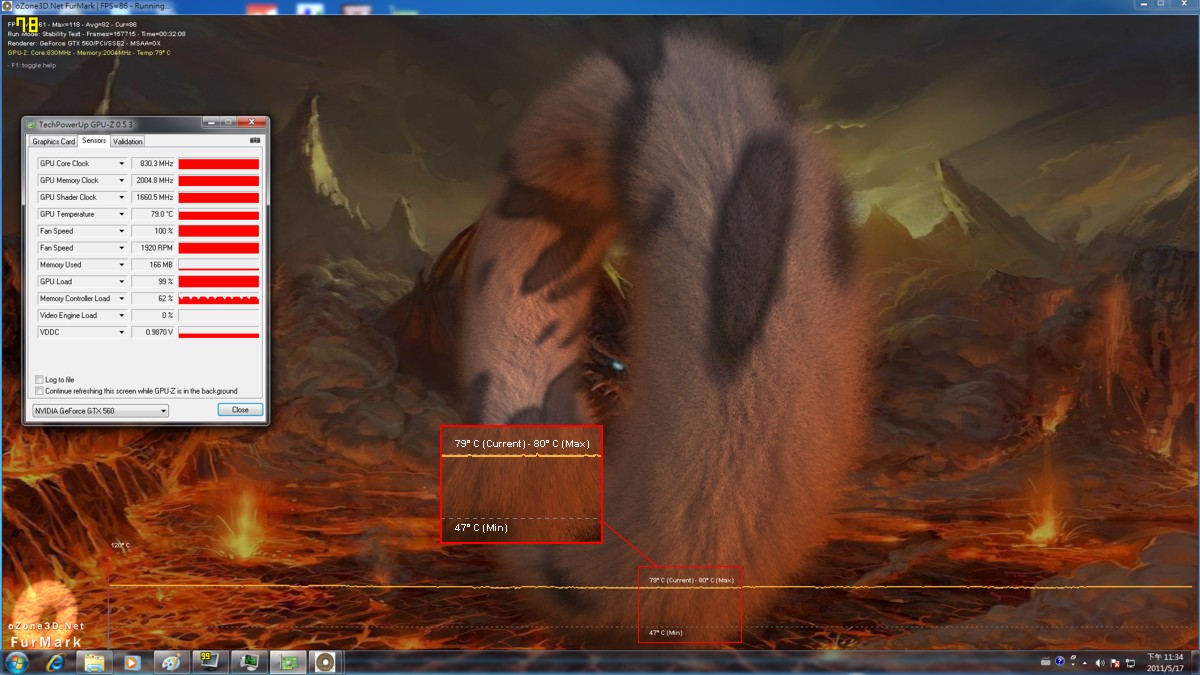Expand the Fan Speed dropdown reading 1920 RPM
Image resolution: width=1200 pixels, height=675 pixels.
pos(122,248)
